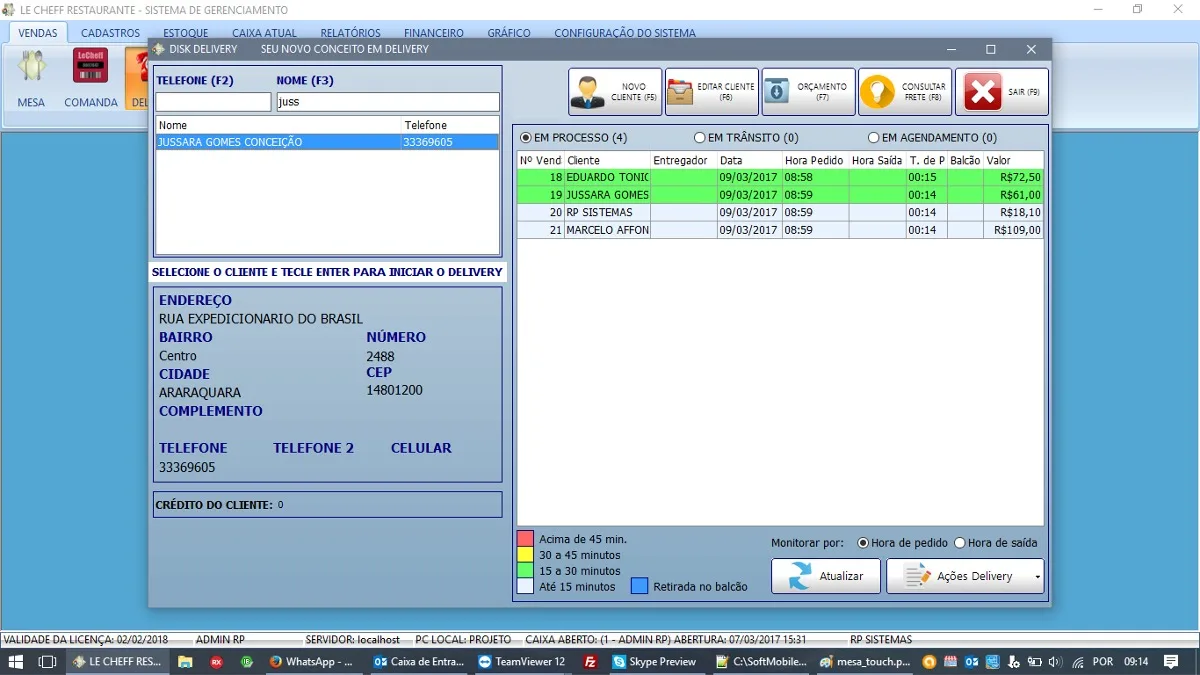Click the Entregador column header

coord(684,160)
